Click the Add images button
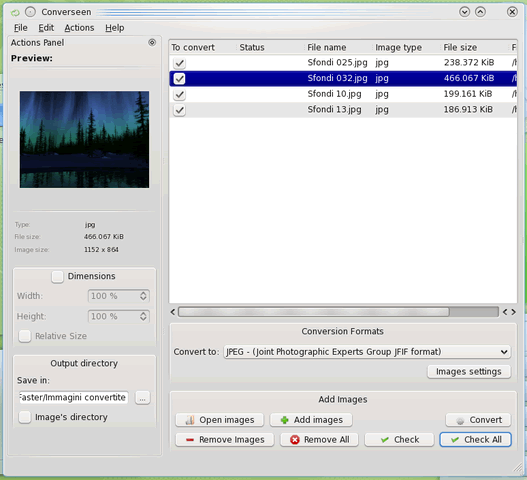The width and height of the screenshot is (527, 480). pos(311,420)
